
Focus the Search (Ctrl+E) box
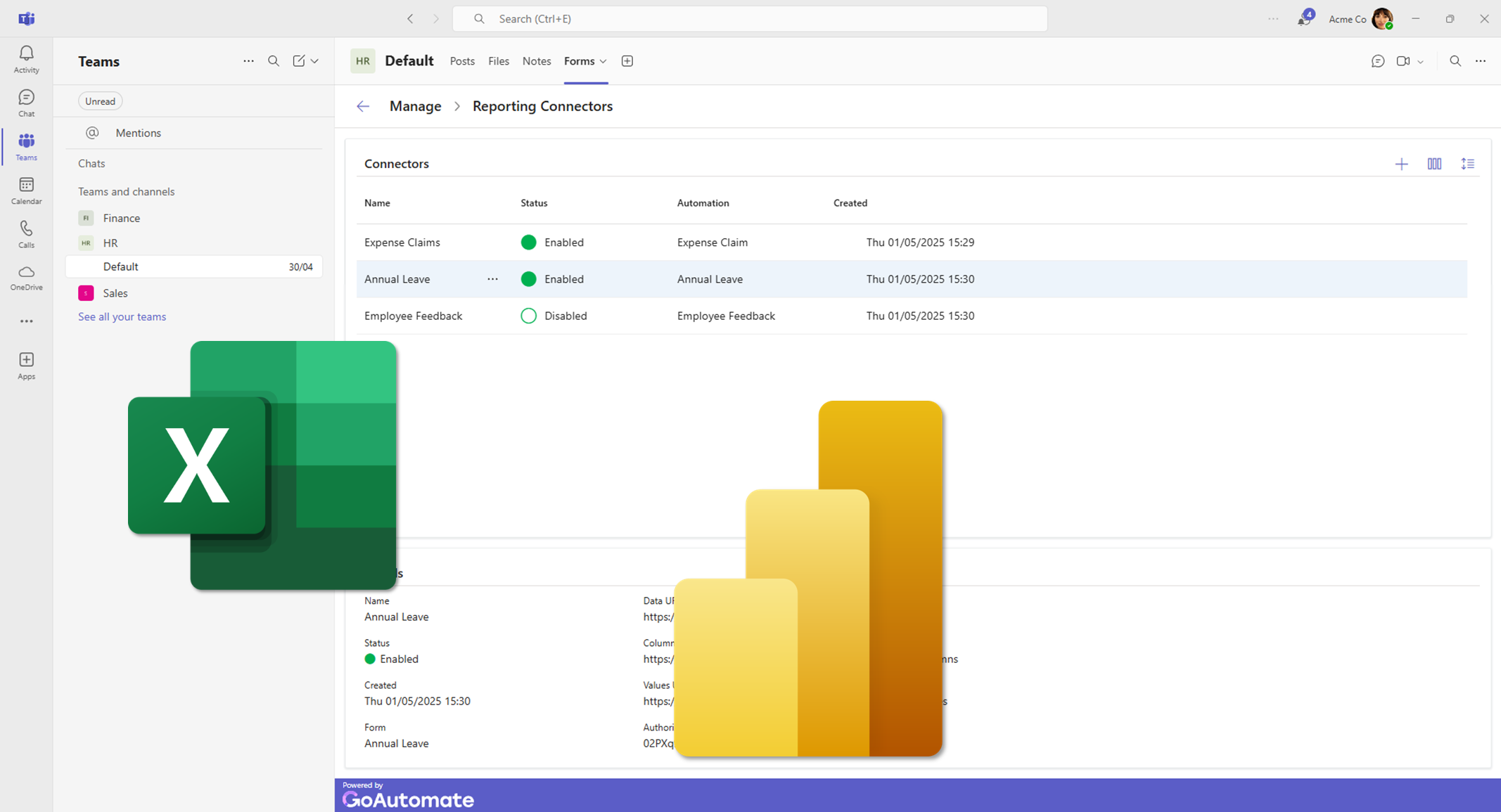[750, 19]
